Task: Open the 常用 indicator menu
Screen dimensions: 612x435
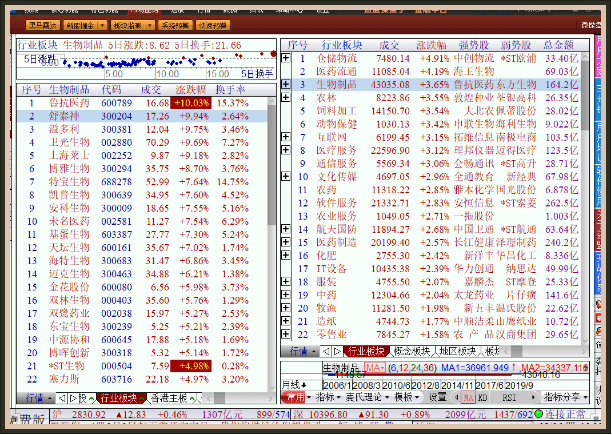Action: (x=297, y=397)
